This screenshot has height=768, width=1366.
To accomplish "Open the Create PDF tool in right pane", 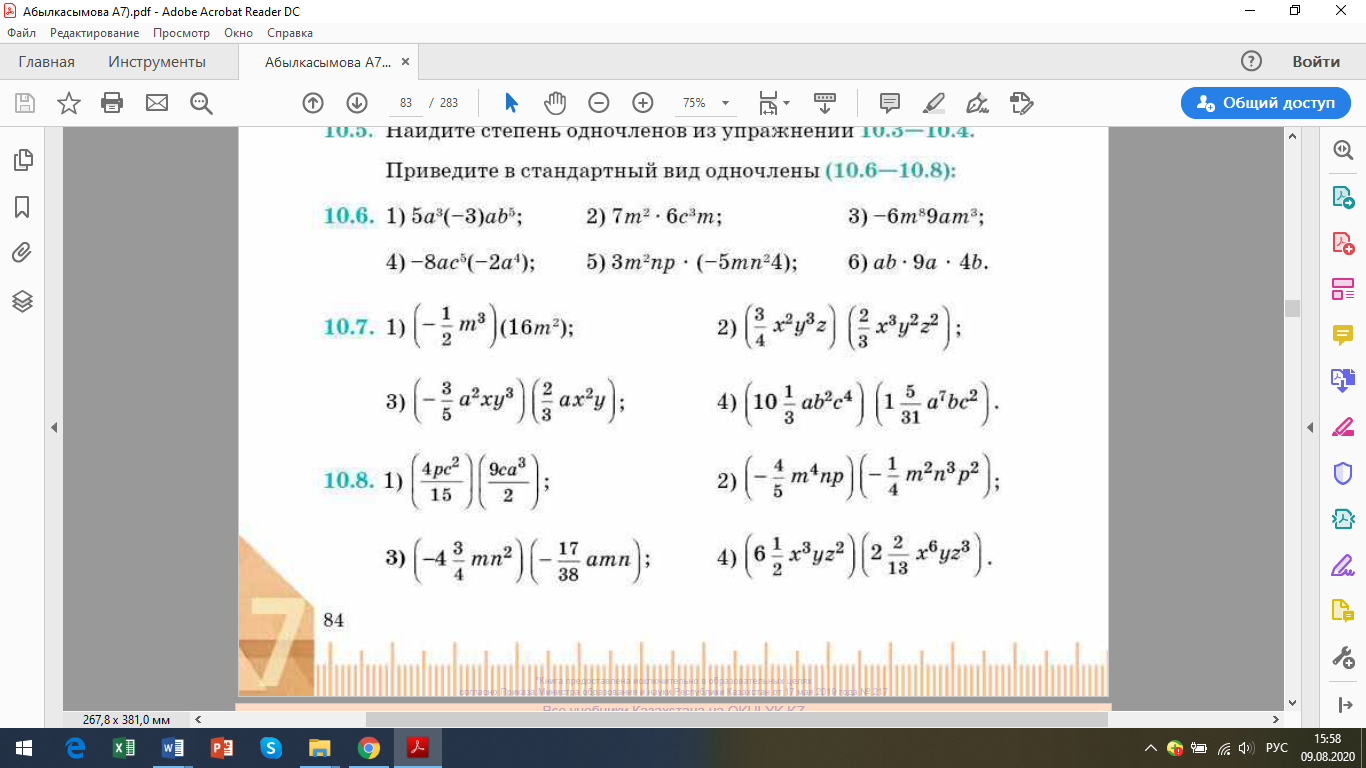I will pos(1342,242).
